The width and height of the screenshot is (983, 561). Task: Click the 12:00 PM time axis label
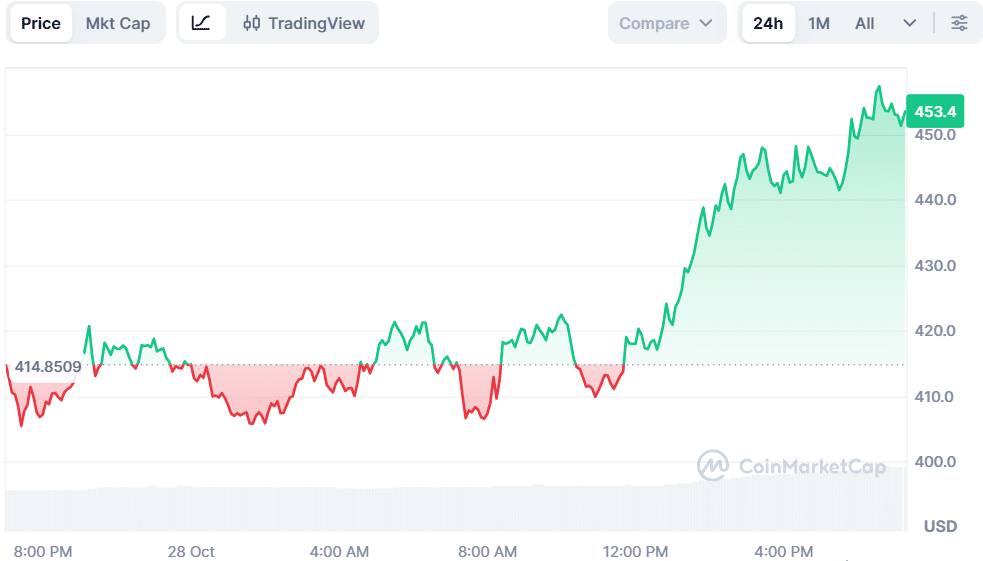click(x=637, y=551)
